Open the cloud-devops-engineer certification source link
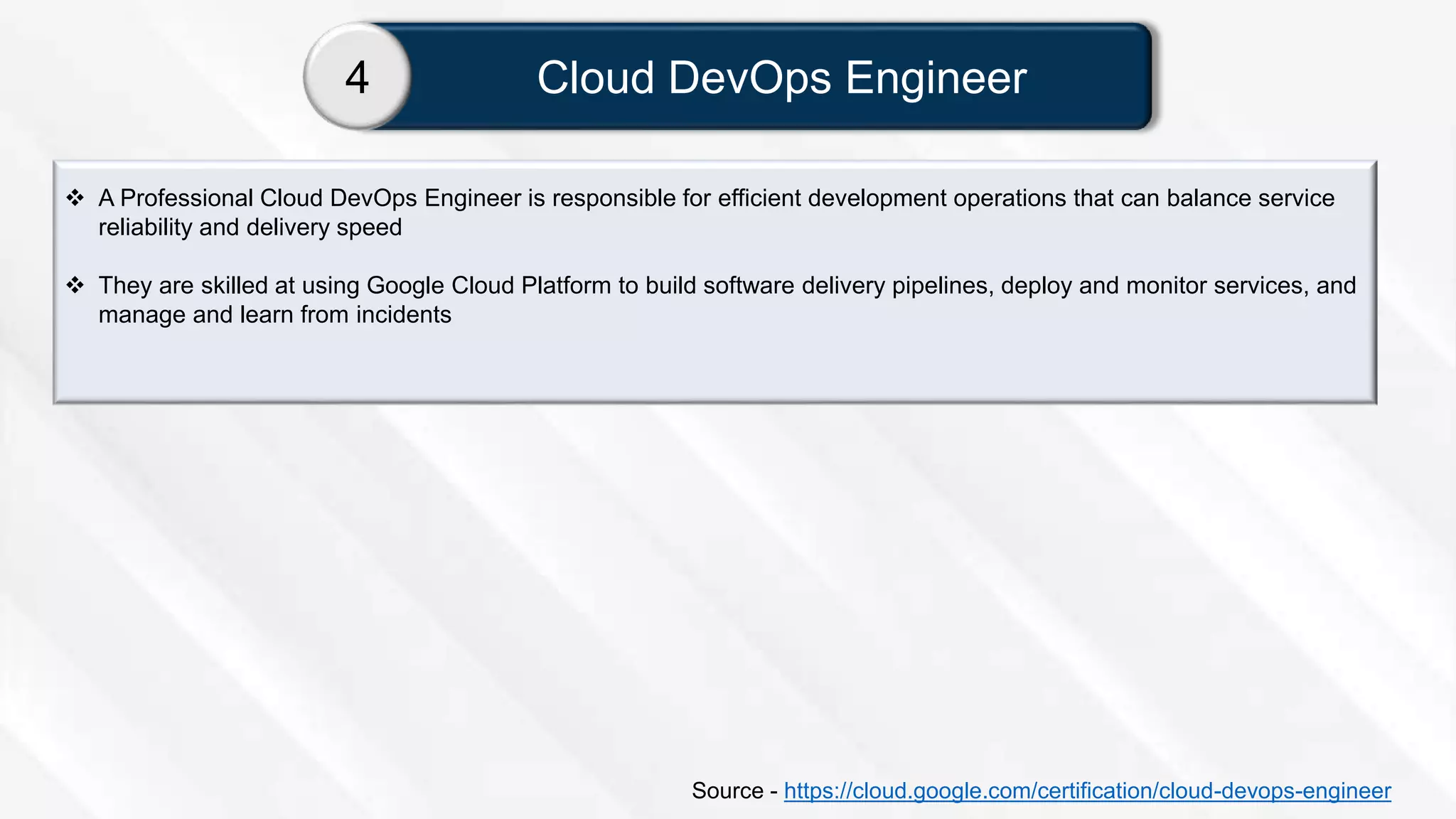 point(1087,791)
